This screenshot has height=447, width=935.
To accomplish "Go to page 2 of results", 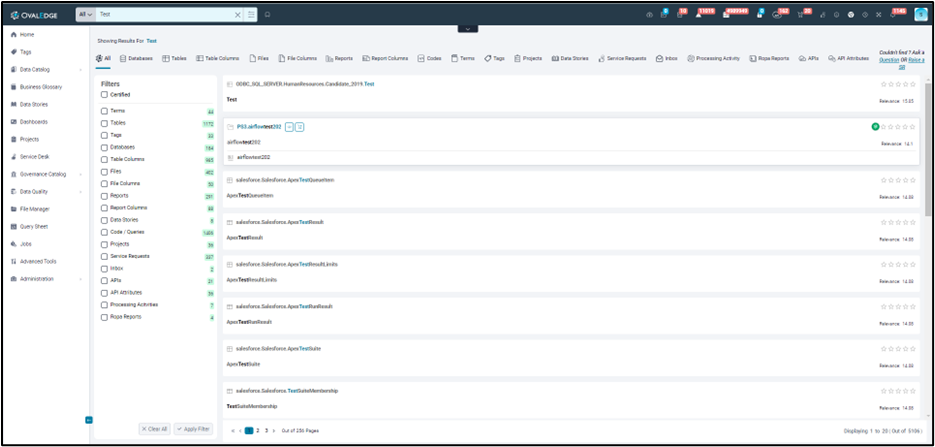I will (x=258, y=429).
